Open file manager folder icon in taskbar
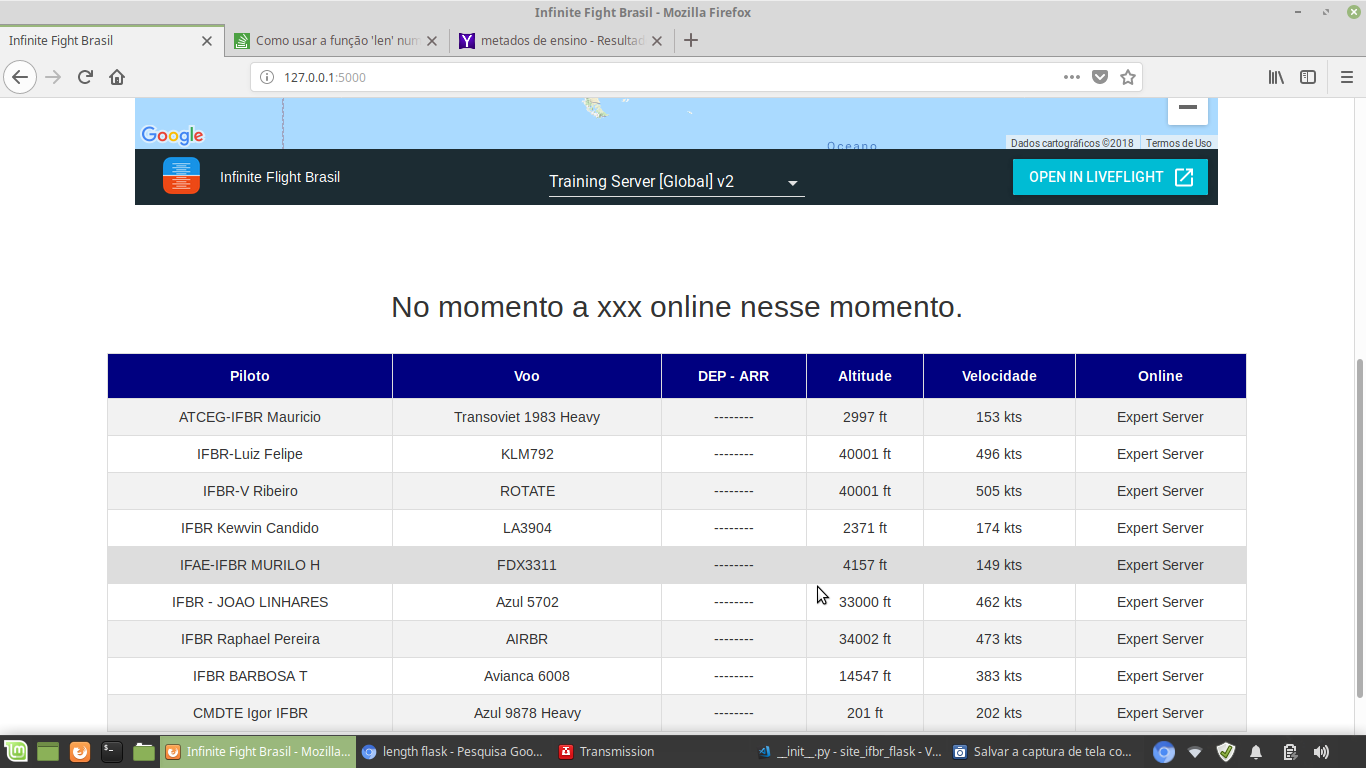Screen dimensions: 1366x768 coord(144,752)
